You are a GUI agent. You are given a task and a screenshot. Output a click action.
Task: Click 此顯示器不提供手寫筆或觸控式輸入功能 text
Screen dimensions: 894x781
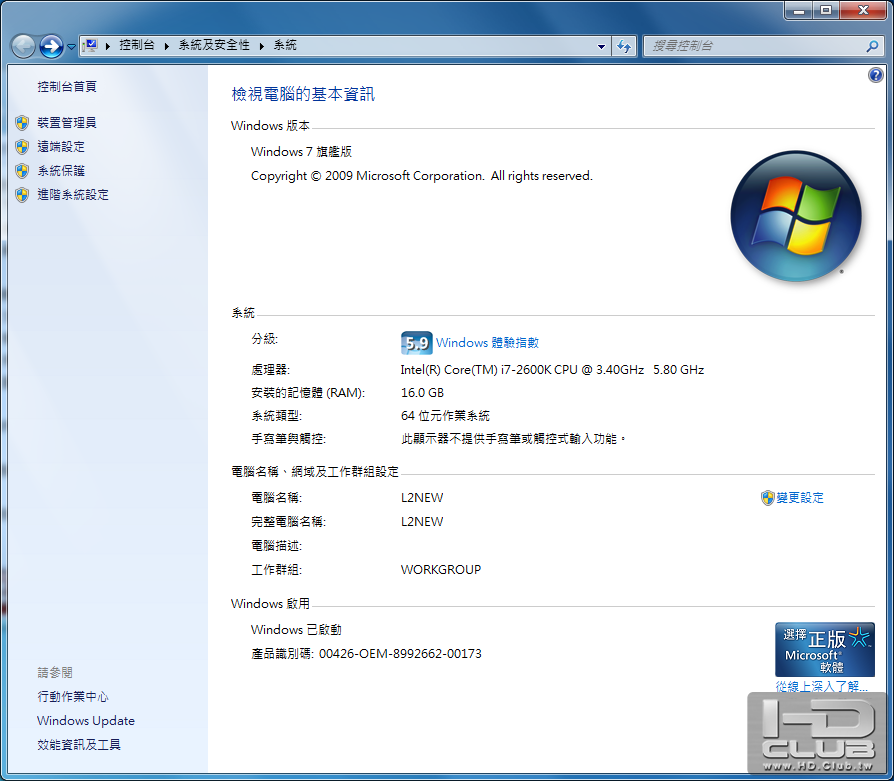point(513,439)
